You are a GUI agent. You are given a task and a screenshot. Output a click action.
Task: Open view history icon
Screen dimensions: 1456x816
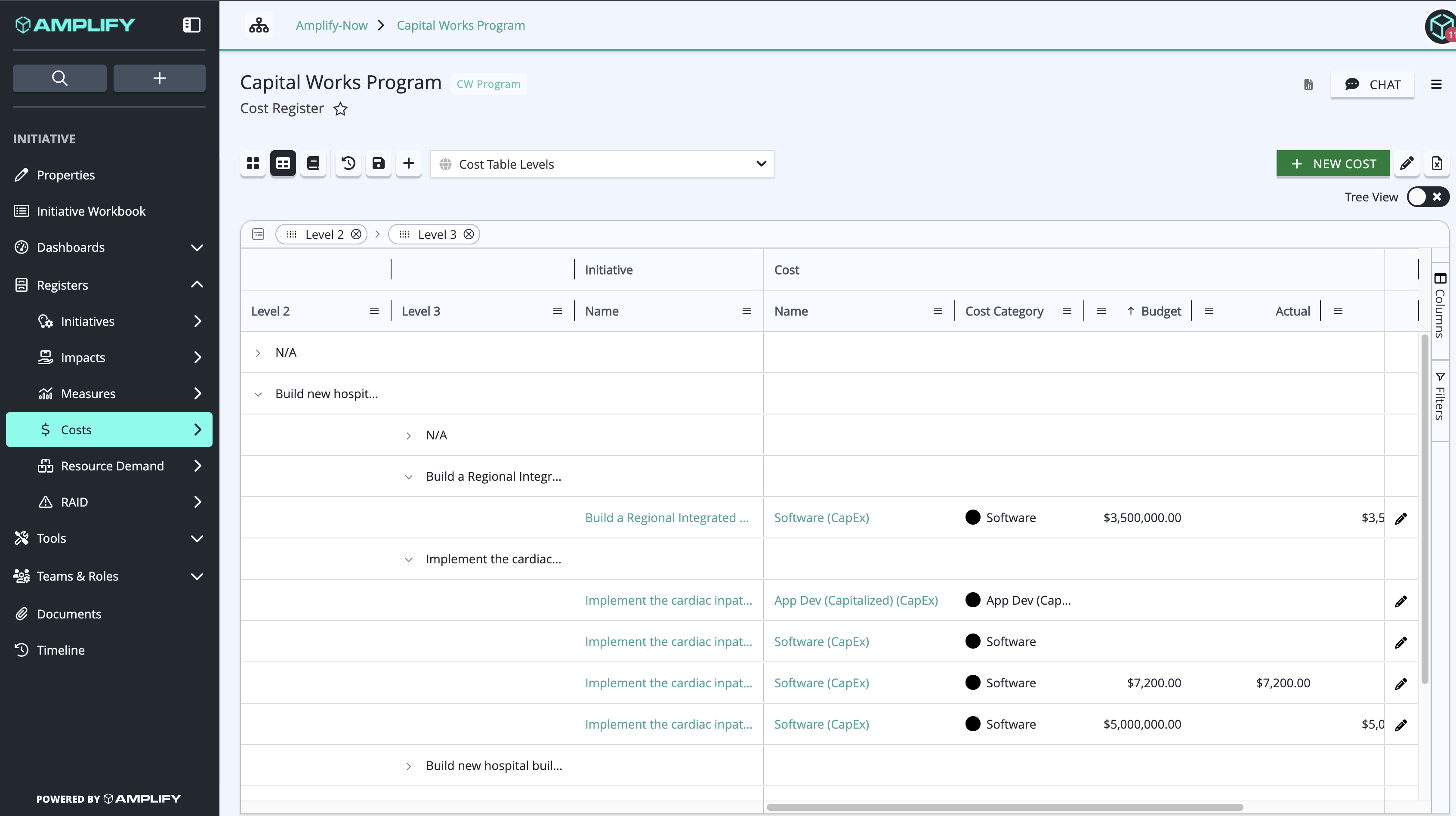tap(349, 164)
